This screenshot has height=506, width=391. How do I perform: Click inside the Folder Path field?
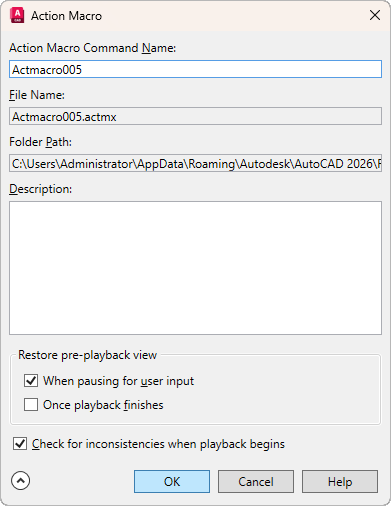click(x=195, y=163)
